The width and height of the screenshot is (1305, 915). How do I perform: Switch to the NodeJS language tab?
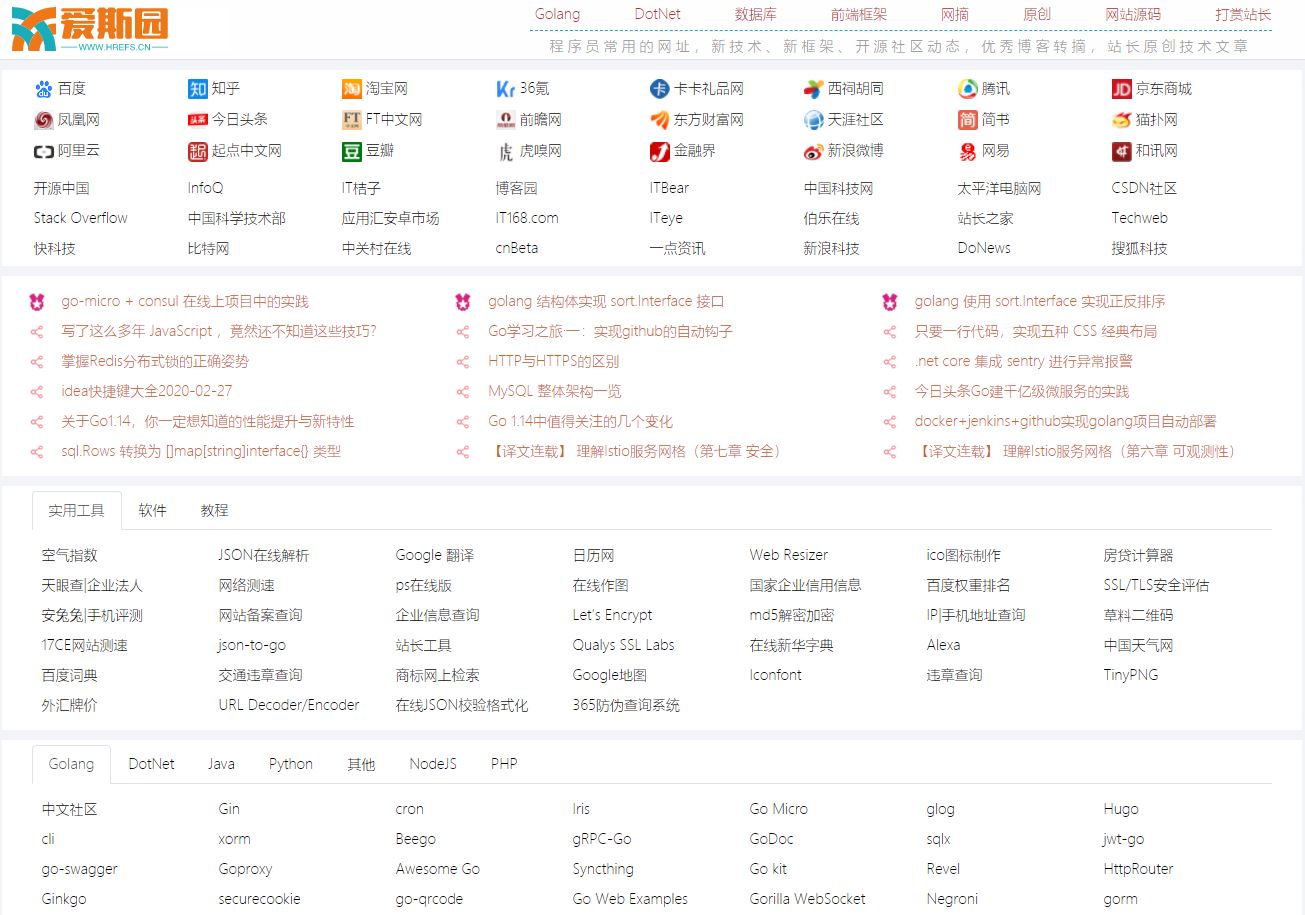pyautogui.click(x=433, y=764)
